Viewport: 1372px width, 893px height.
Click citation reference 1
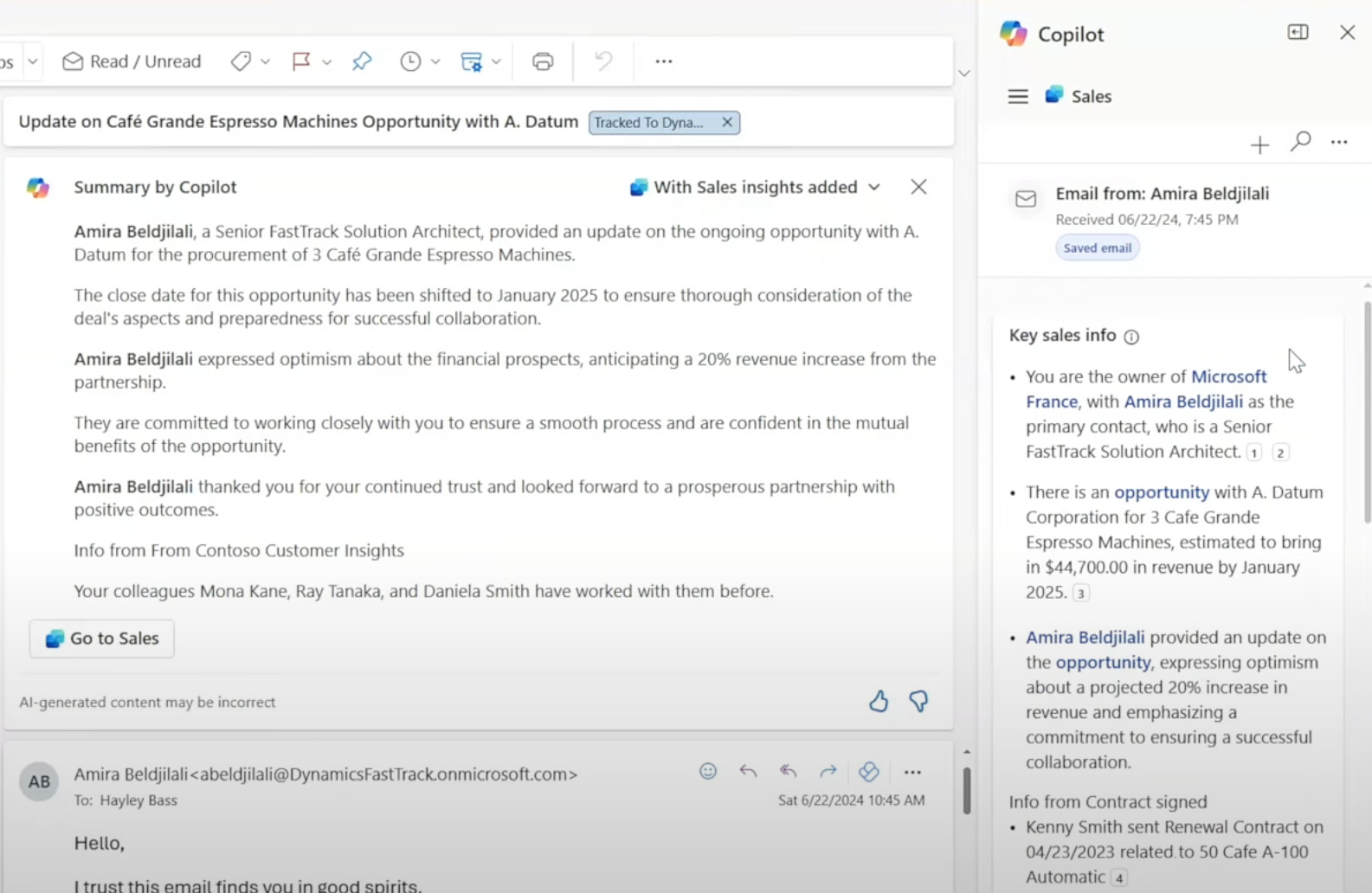[1254, 453]
